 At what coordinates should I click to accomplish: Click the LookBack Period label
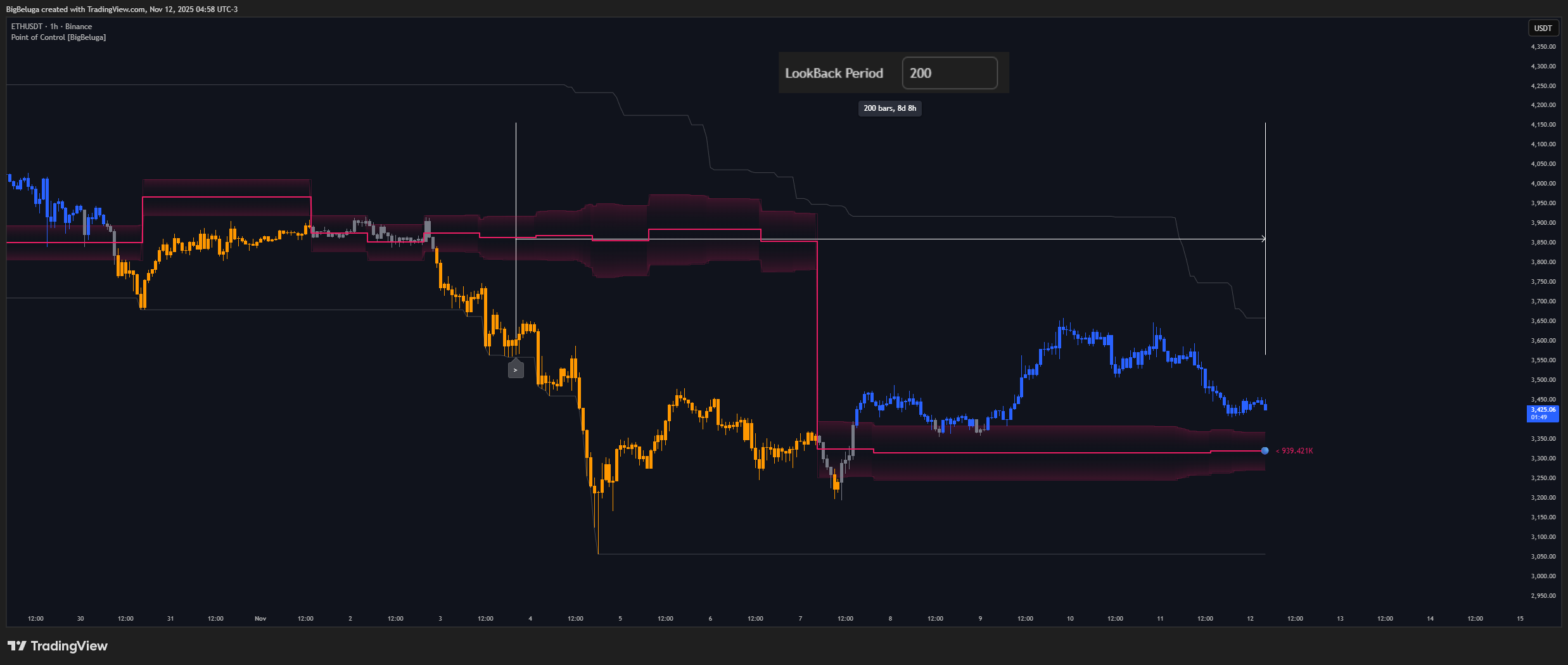coord(834,73)
